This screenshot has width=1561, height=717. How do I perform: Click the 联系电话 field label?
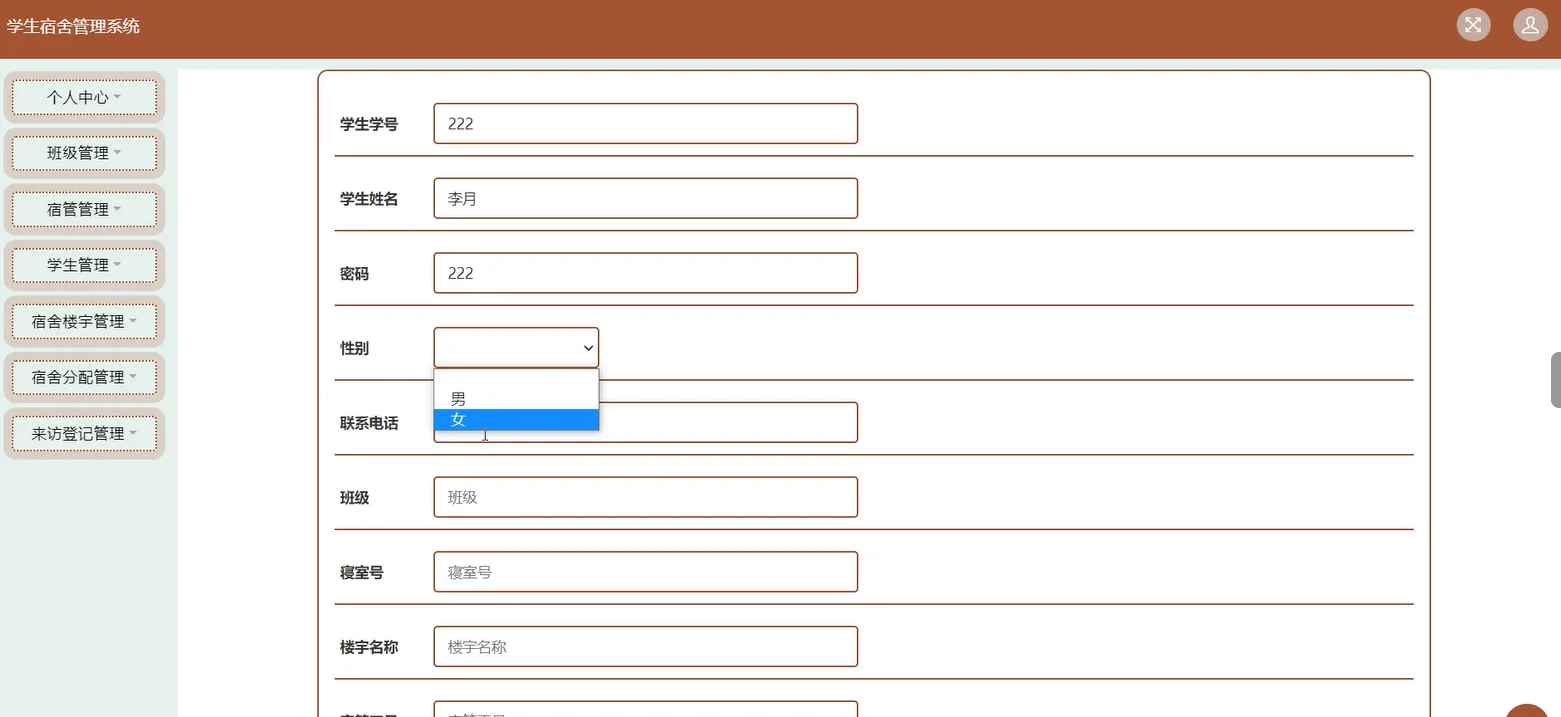click(x=369, y=423)
